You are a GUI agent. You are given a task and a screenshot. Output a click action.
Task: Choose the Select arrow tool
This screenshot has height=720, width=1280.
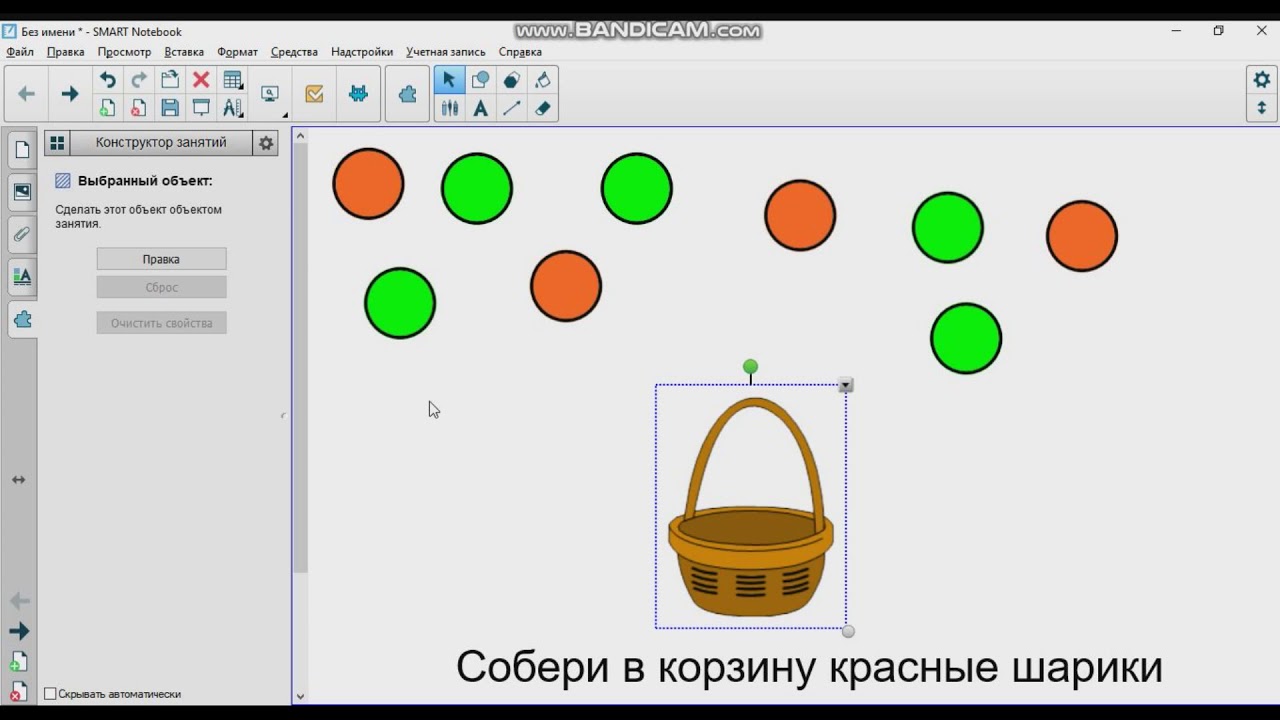click(x=448, y=80)
